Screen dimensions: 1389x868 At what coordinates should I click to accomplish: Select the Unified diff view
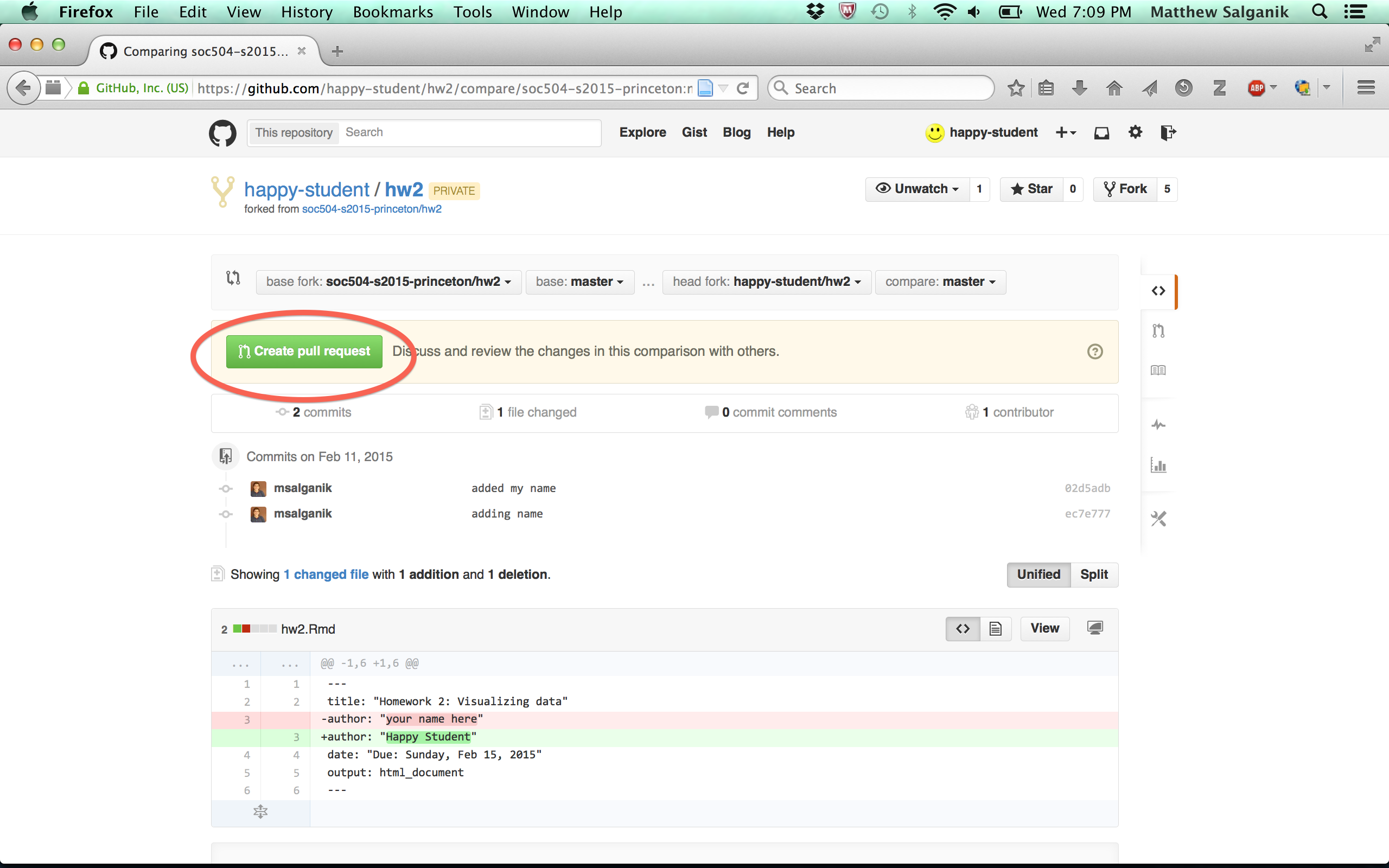click(x=1038, y=575)
